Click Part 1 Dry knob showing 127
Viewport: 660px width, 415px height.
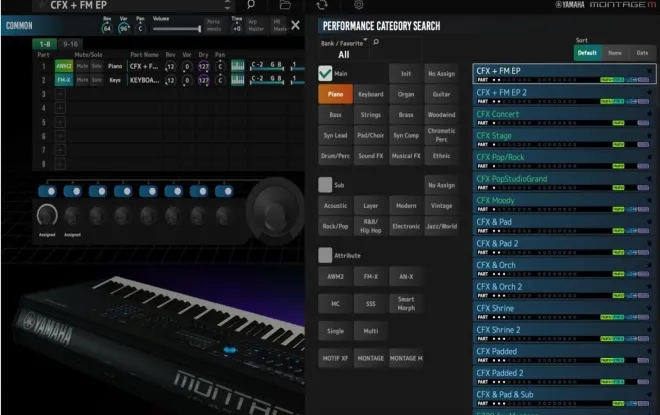204,67
